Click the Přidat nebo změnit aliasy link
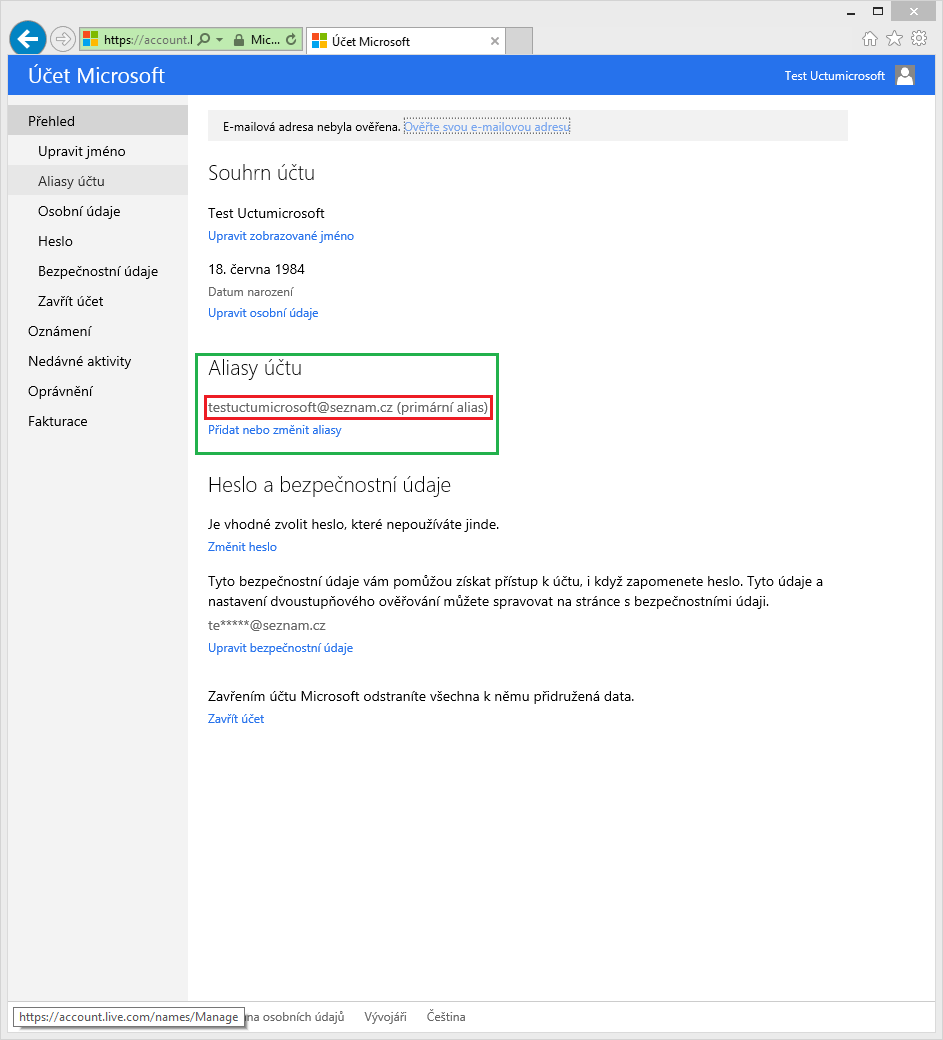Viewport: 943px width, 1040px height. click(x=274, y=430)
